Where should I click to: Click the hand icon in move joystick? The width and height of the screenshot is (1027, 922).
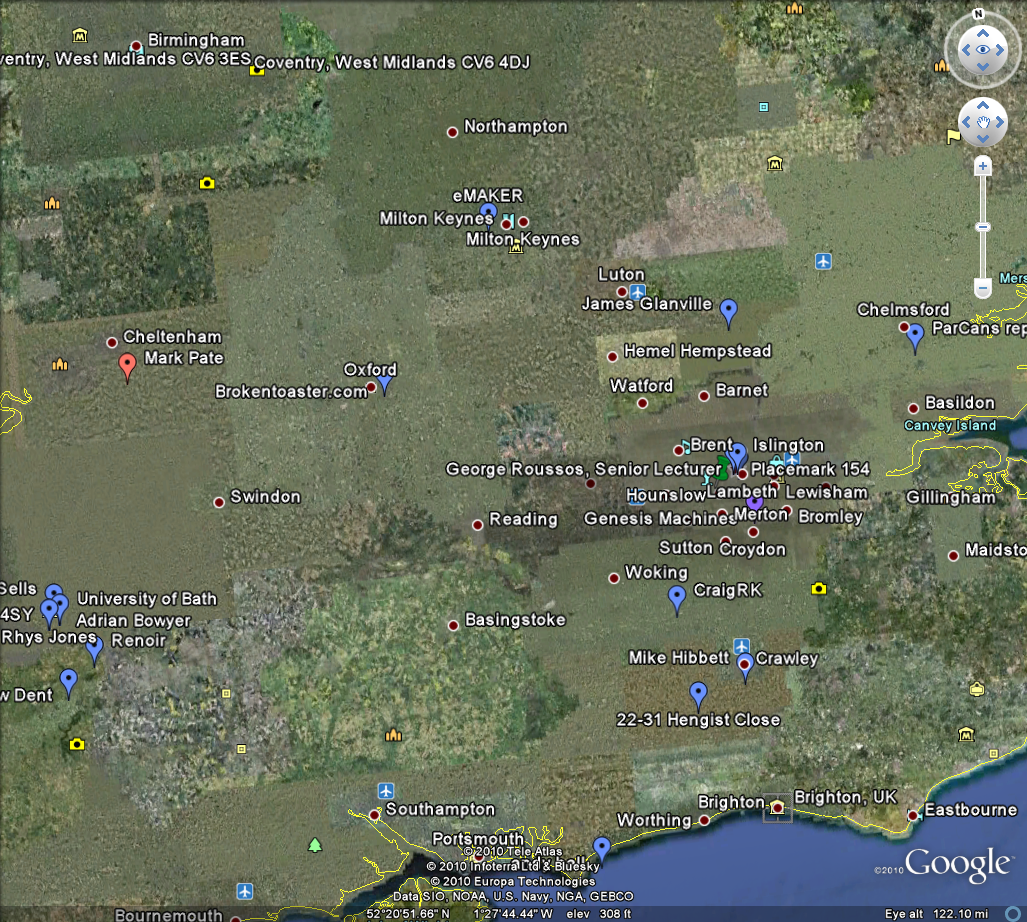point(982,122)
